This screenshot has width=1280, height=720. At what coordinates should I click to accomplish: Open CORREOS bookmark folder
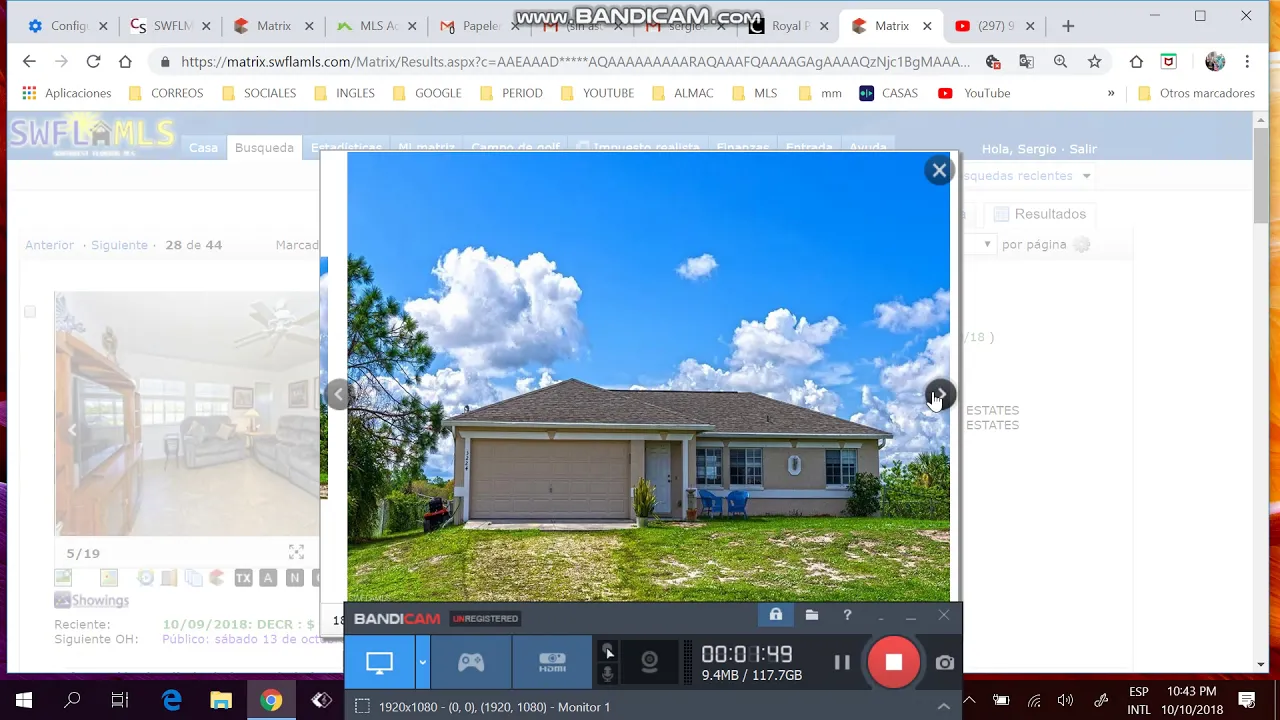(166, 93)
